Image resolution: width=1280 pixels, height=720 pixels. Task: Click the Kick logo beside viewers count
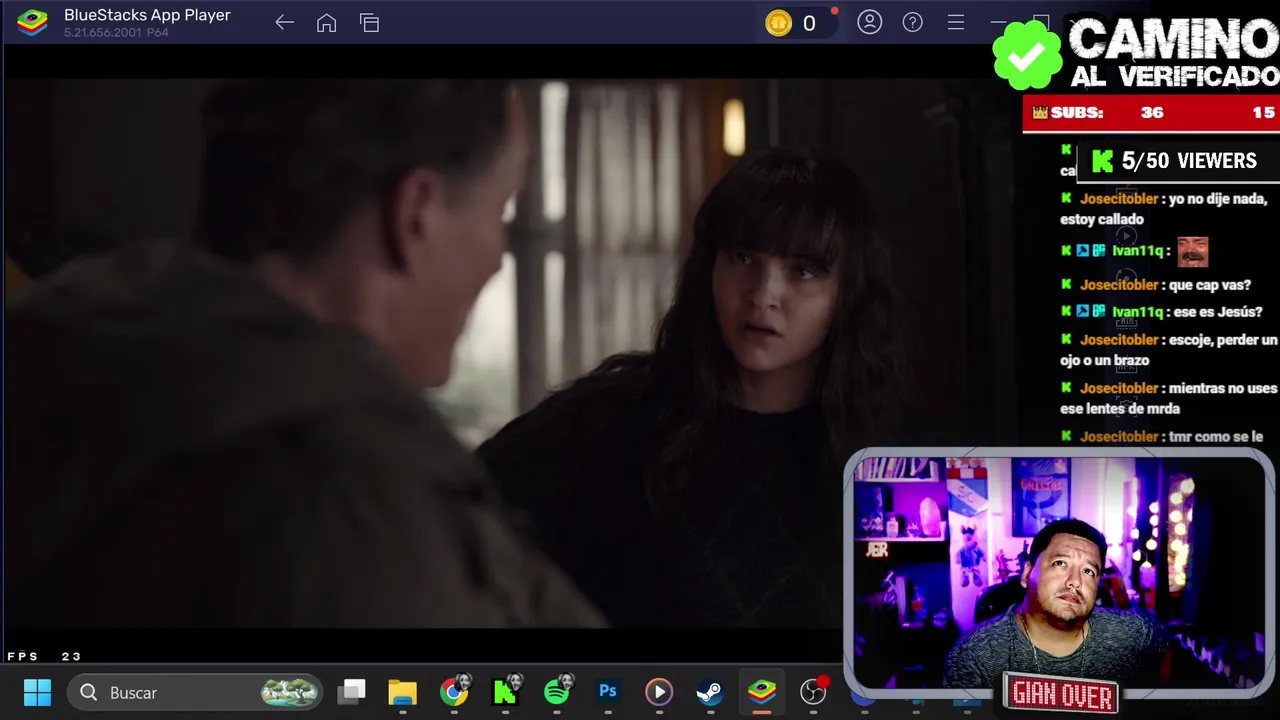point(1102,161)
